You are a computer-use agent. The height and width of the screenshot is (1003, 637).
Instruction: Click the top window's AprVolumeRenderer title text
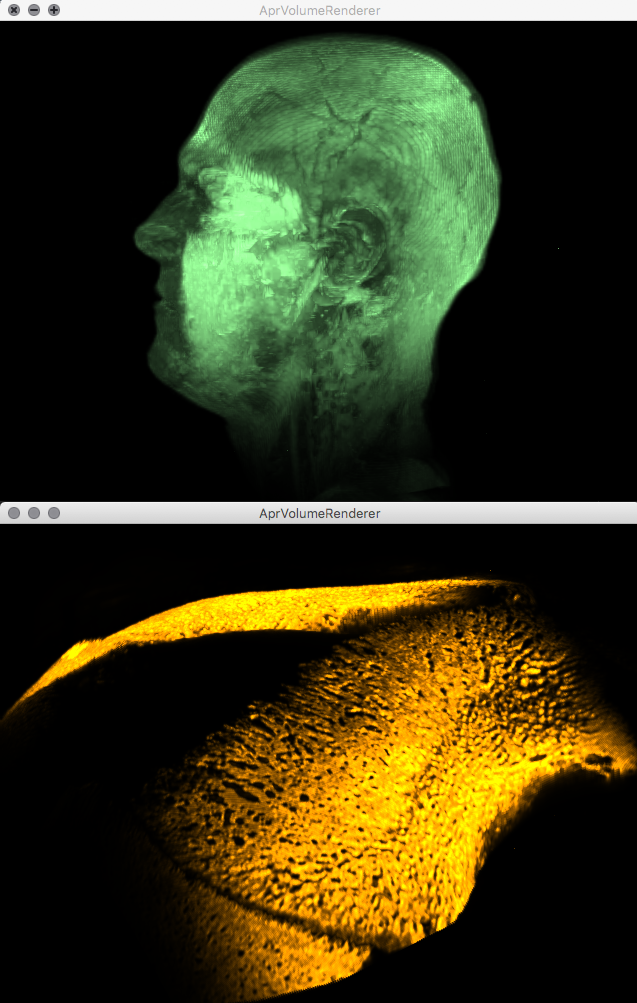[319, 10]
